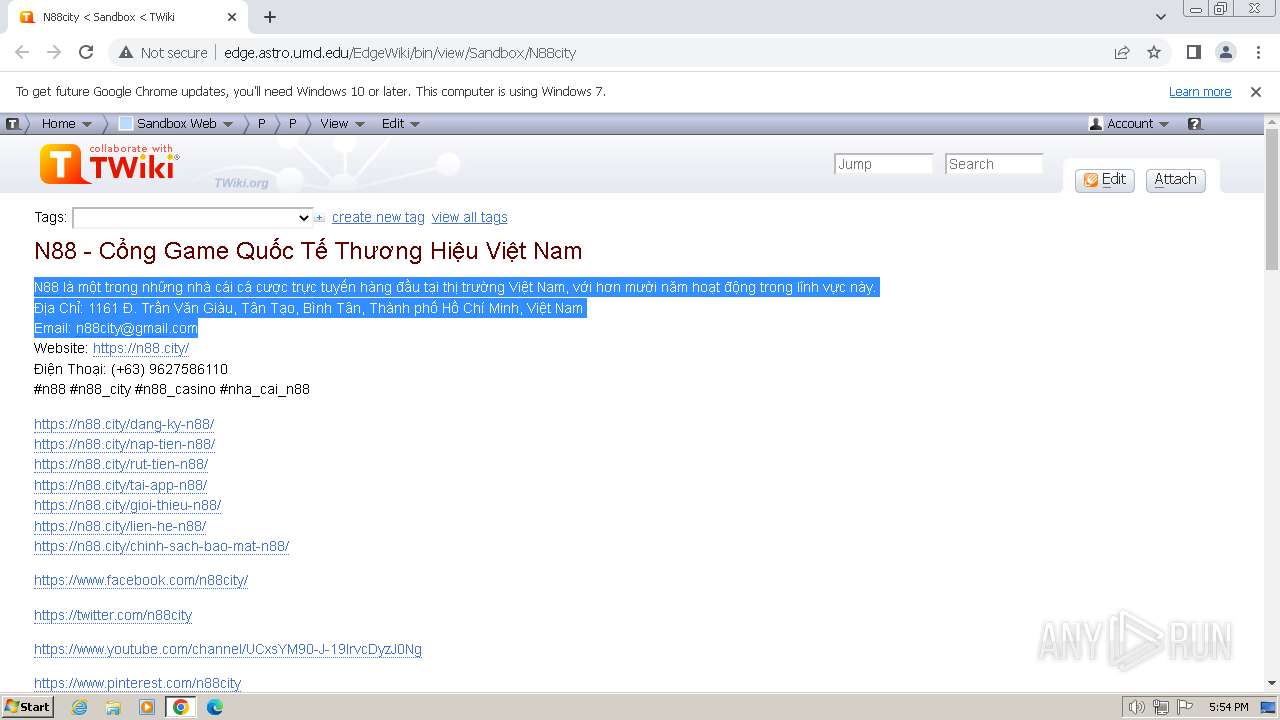Image resolution: width=1280 pixels, height=720 pixels.
Task: Bookmark this page with the star icon
Action: [x=1154, y=52]
